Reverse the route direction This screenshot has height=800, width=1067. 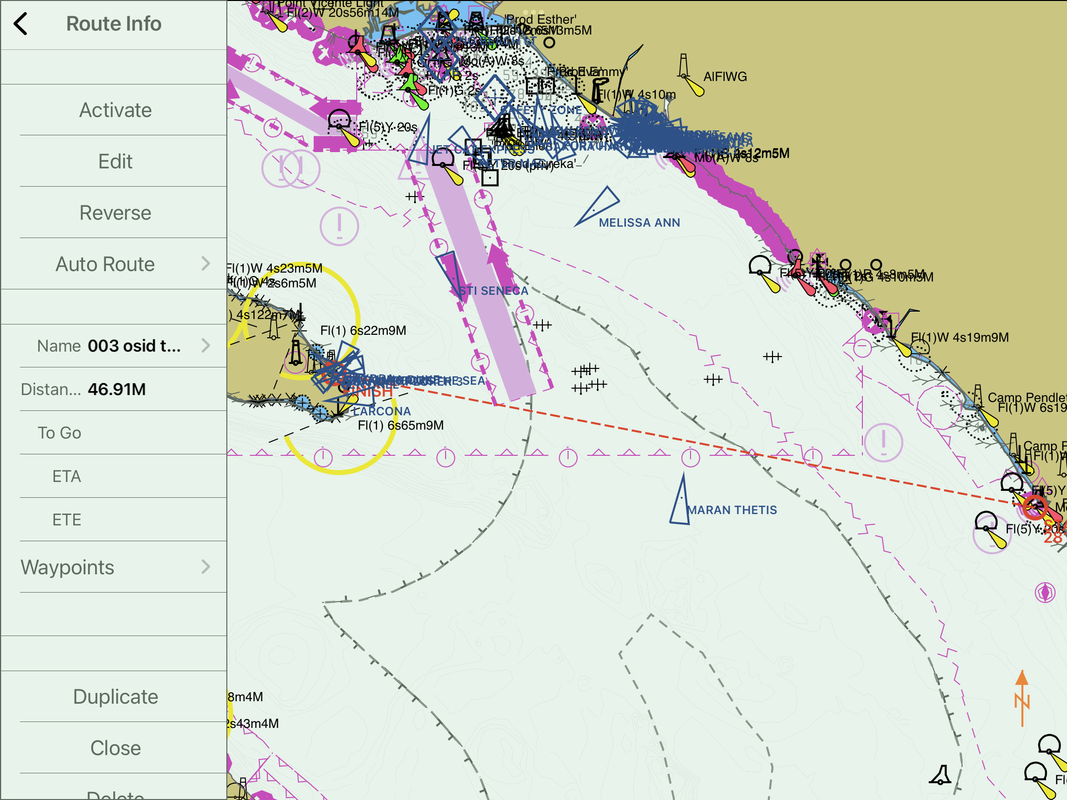pos(115,213)
